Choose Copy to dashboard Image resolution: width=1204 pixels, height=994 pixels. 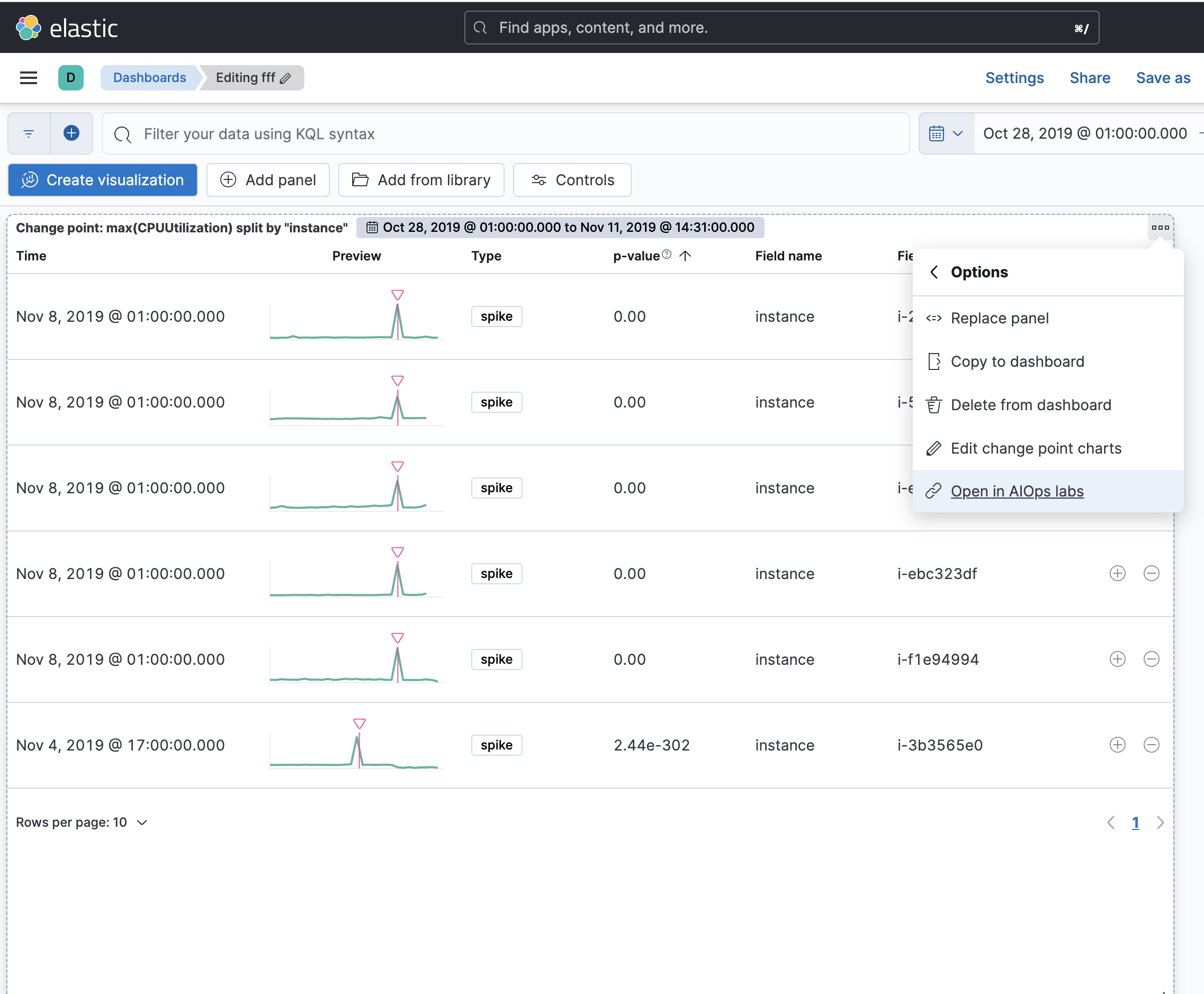[x=1048, y=362]
